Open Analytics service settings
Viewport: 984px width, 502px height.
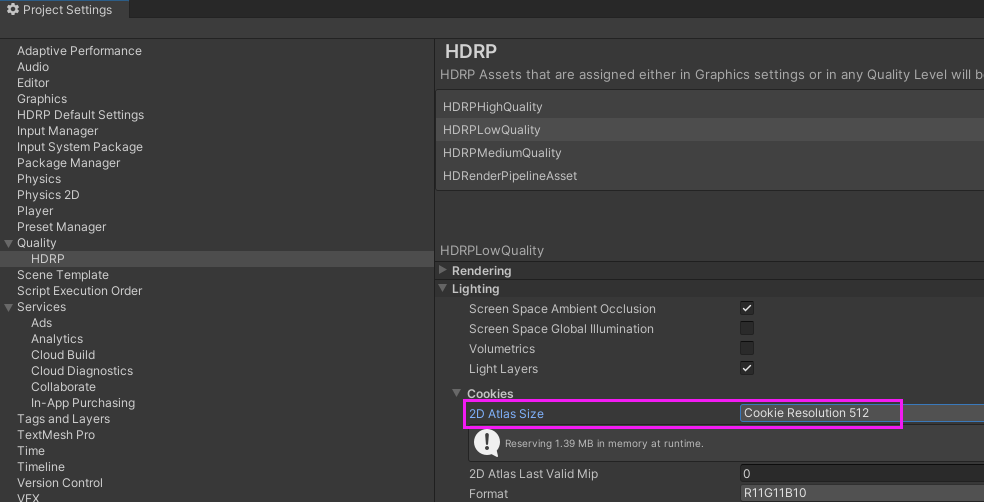[56, 339]
